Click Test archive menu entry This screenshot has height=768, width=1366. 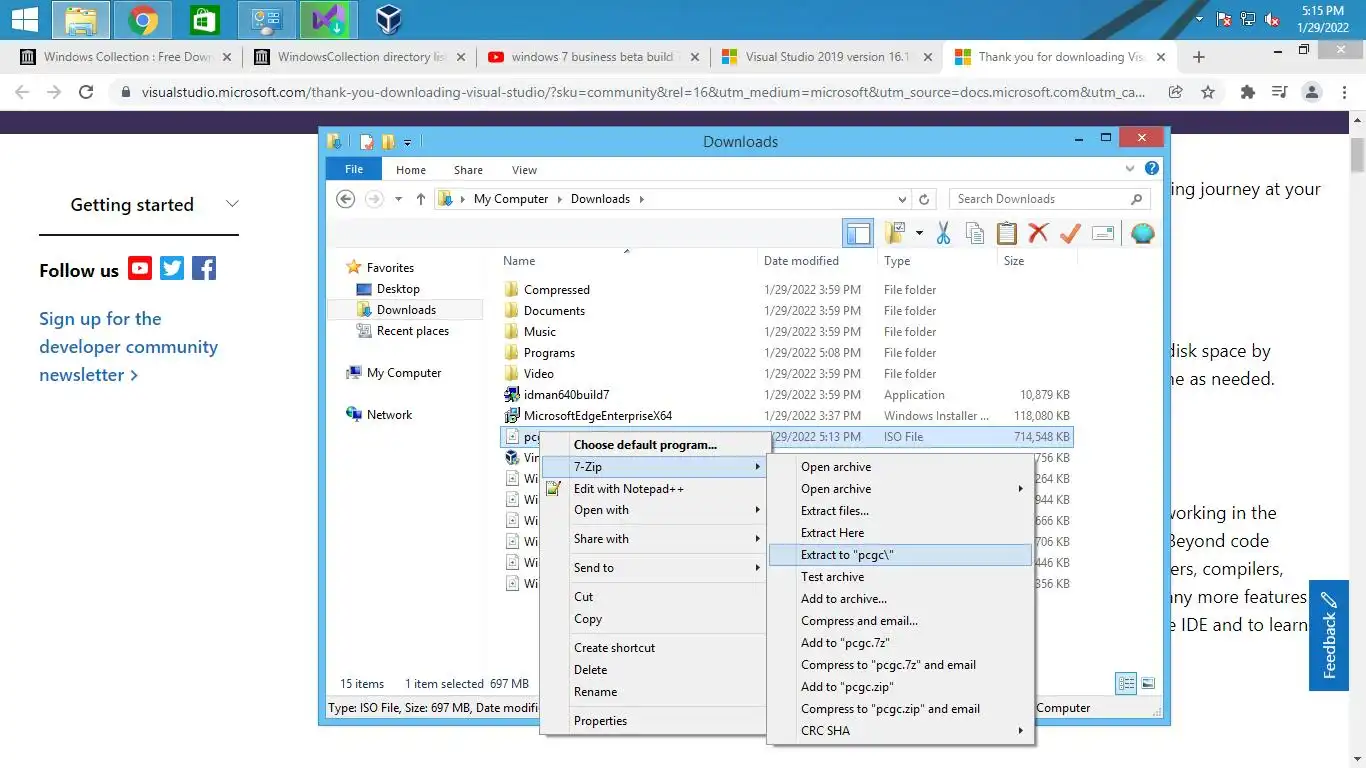tap(900, 577)
